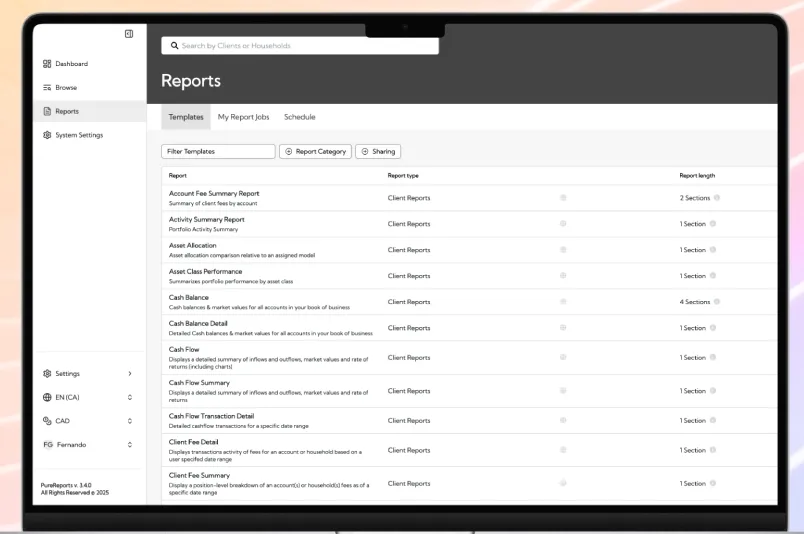Click the globe icon in Asset Allocation row

tap(563, 250)
